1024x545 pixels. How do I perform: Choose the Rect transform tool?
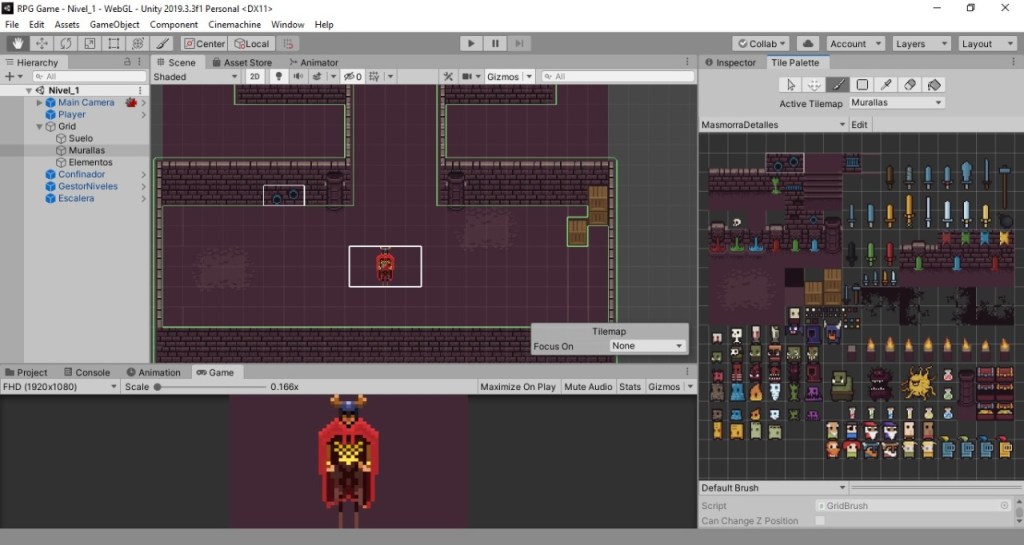click(x=114, y=44)
